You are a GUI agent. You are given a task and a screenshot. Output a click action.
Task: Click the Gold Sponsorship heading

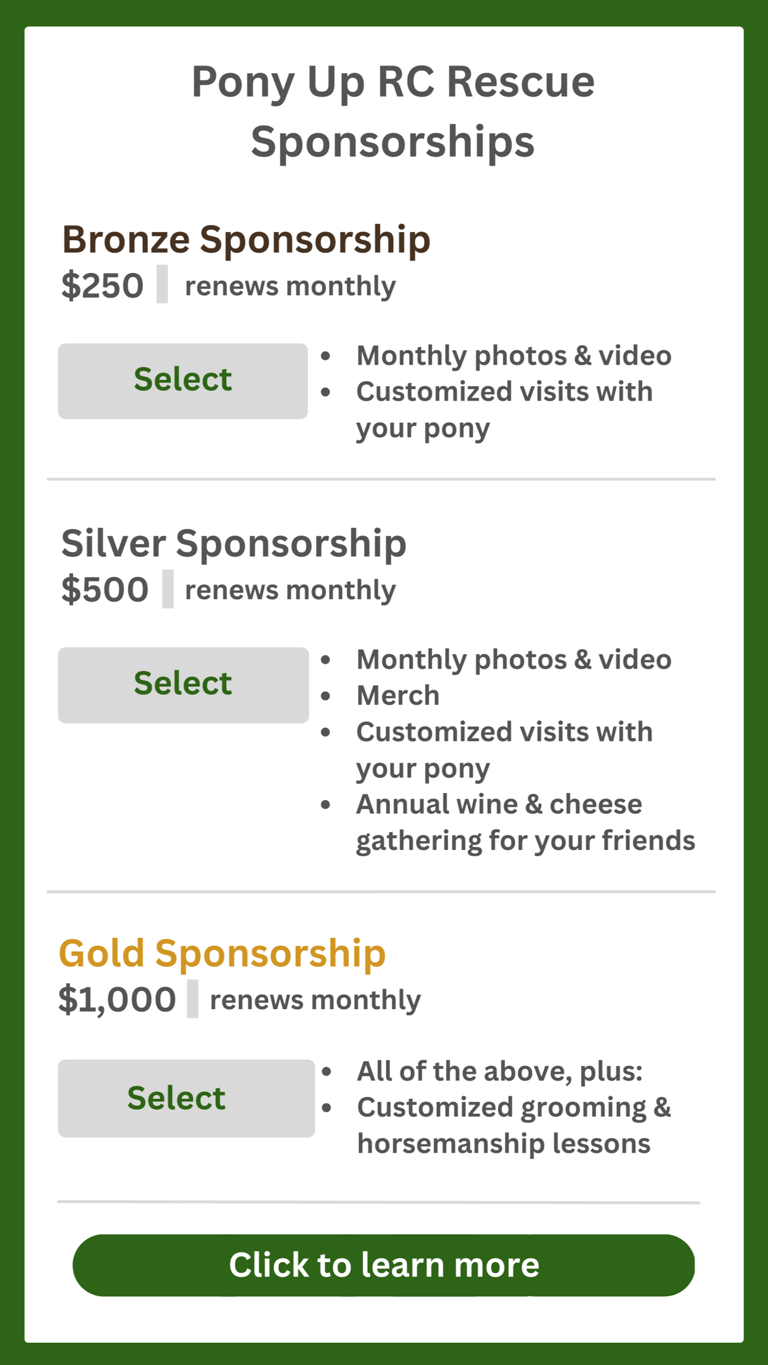tap(222, 953)
